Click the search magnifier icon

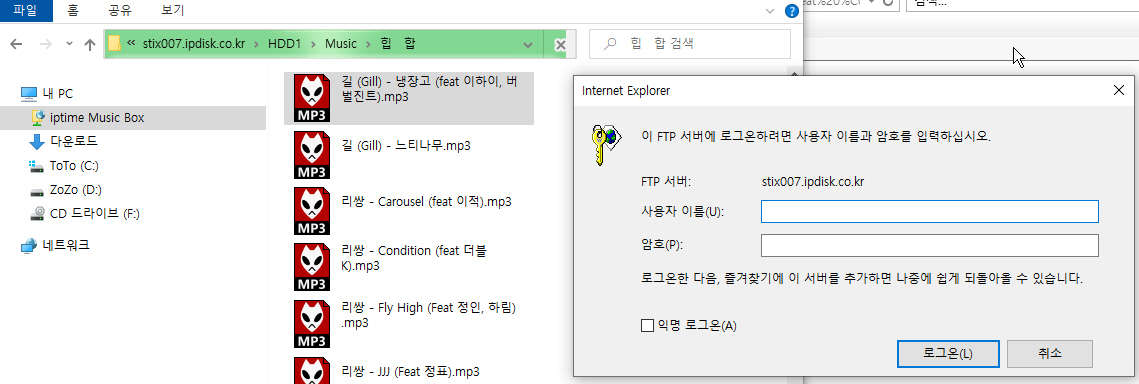(x=611, y=44)
